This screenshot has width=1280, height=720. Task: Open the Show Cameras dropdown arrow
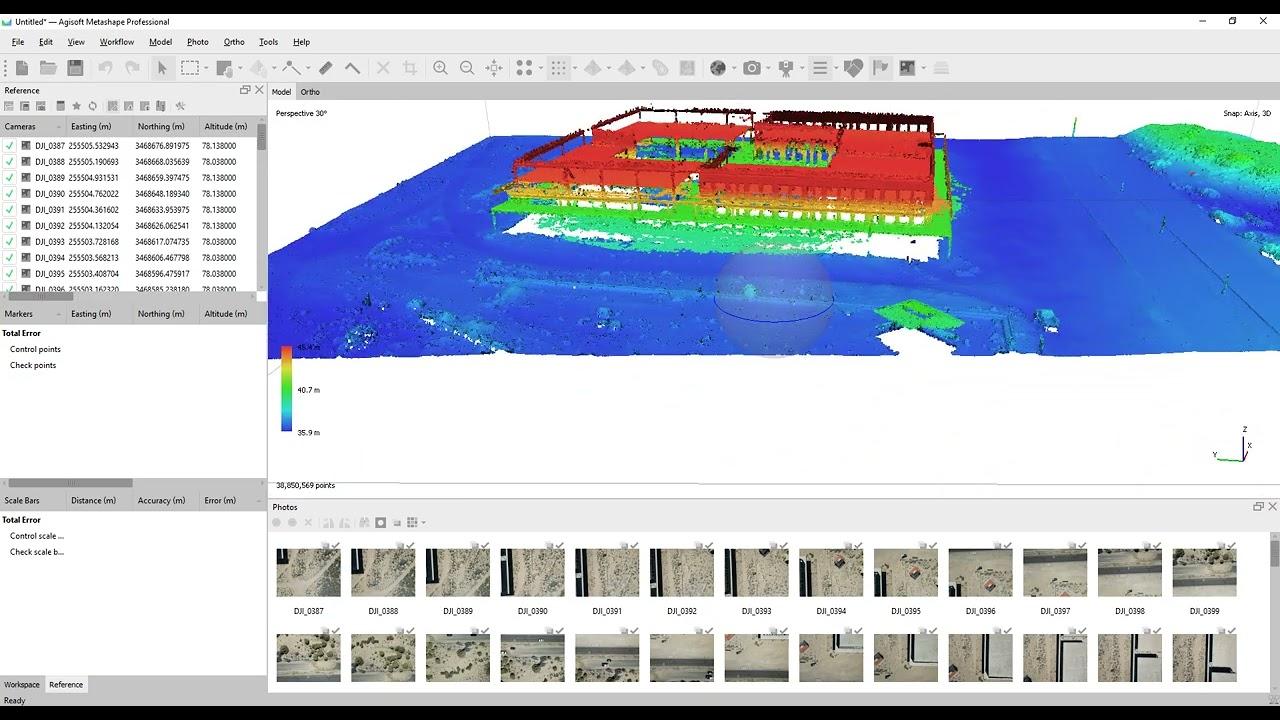click(x=768, y=68)
